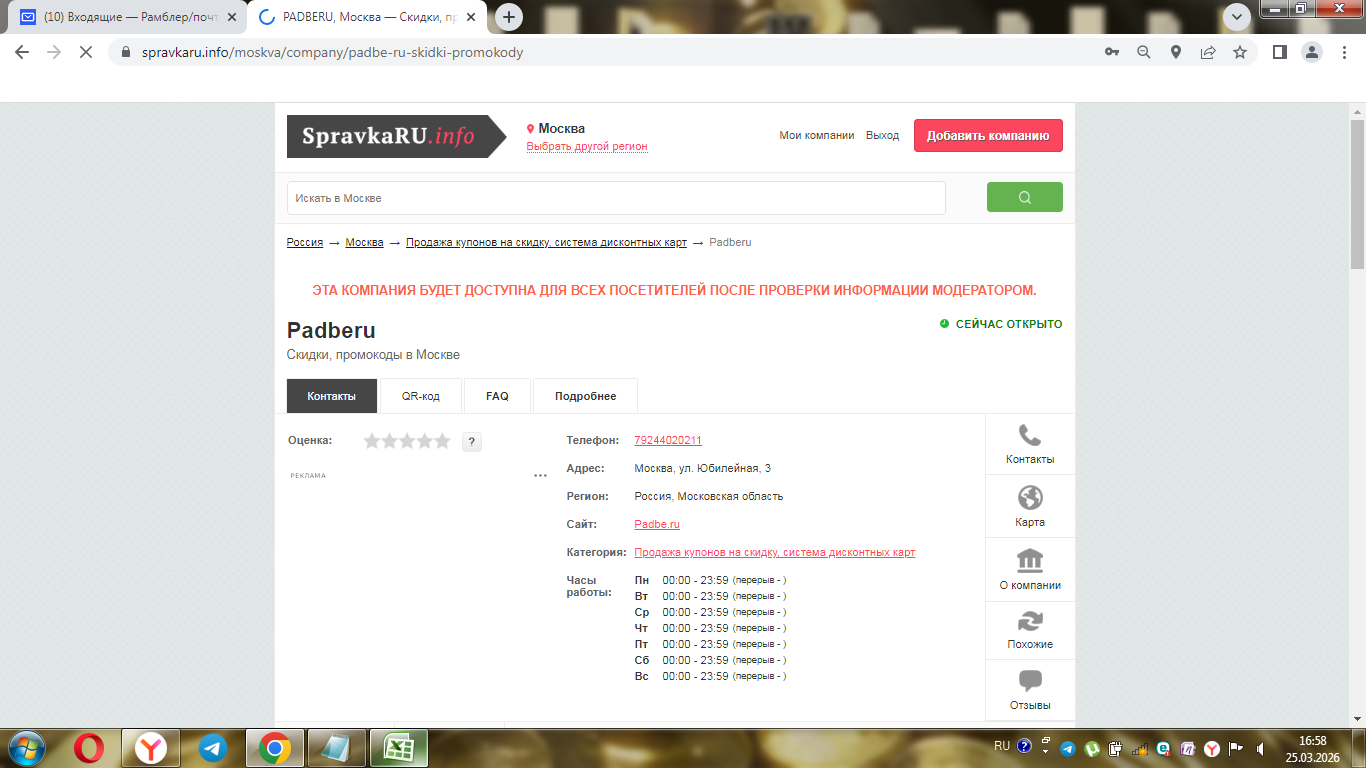Click the browser address bar URL
This screenshot has height=768, width=1366.
point(332,52)
